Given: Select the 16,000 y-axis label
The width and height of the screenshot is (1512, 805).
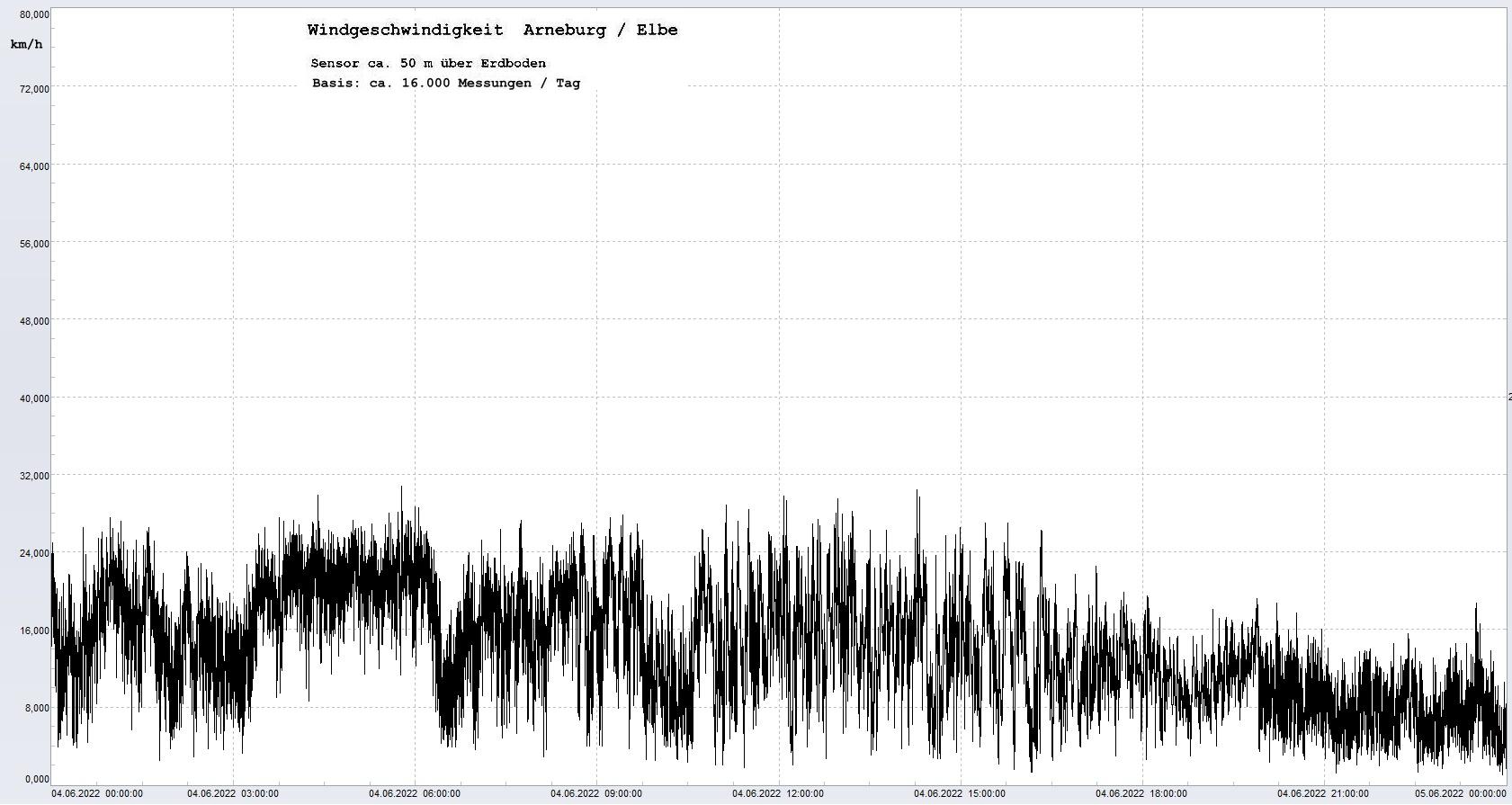Looking at the screenshot, I should click(x=34, y=630).
